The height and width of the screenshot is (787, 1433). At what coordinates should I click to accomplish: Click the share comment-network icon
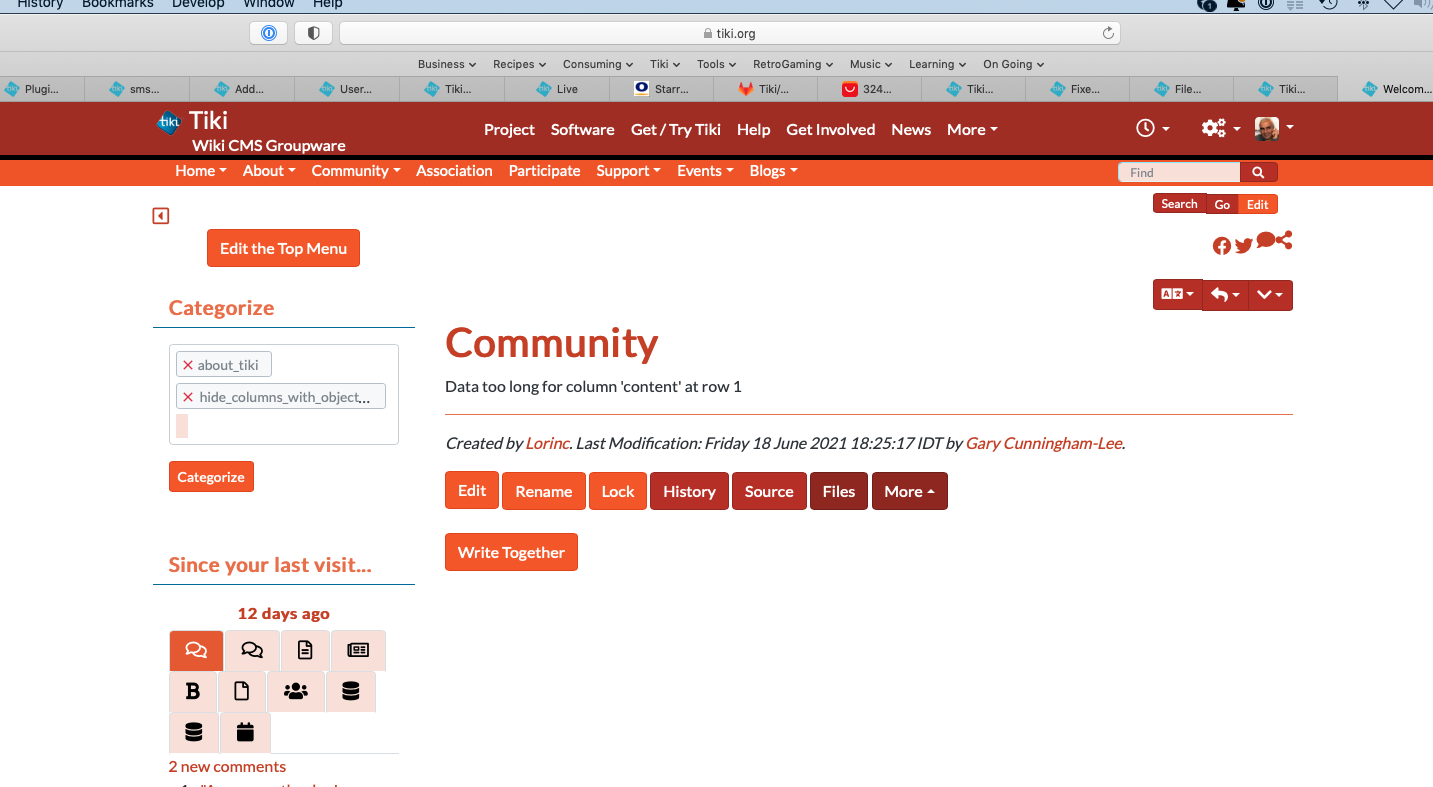coord(1274,241)
